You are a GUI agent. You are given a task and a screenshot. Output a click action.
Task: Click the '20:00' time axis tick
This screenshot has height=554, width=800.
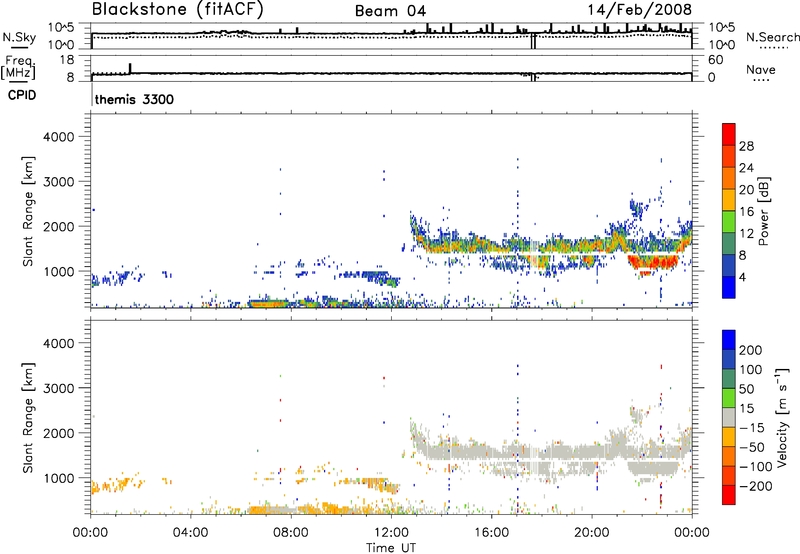[x=591, y=533]
